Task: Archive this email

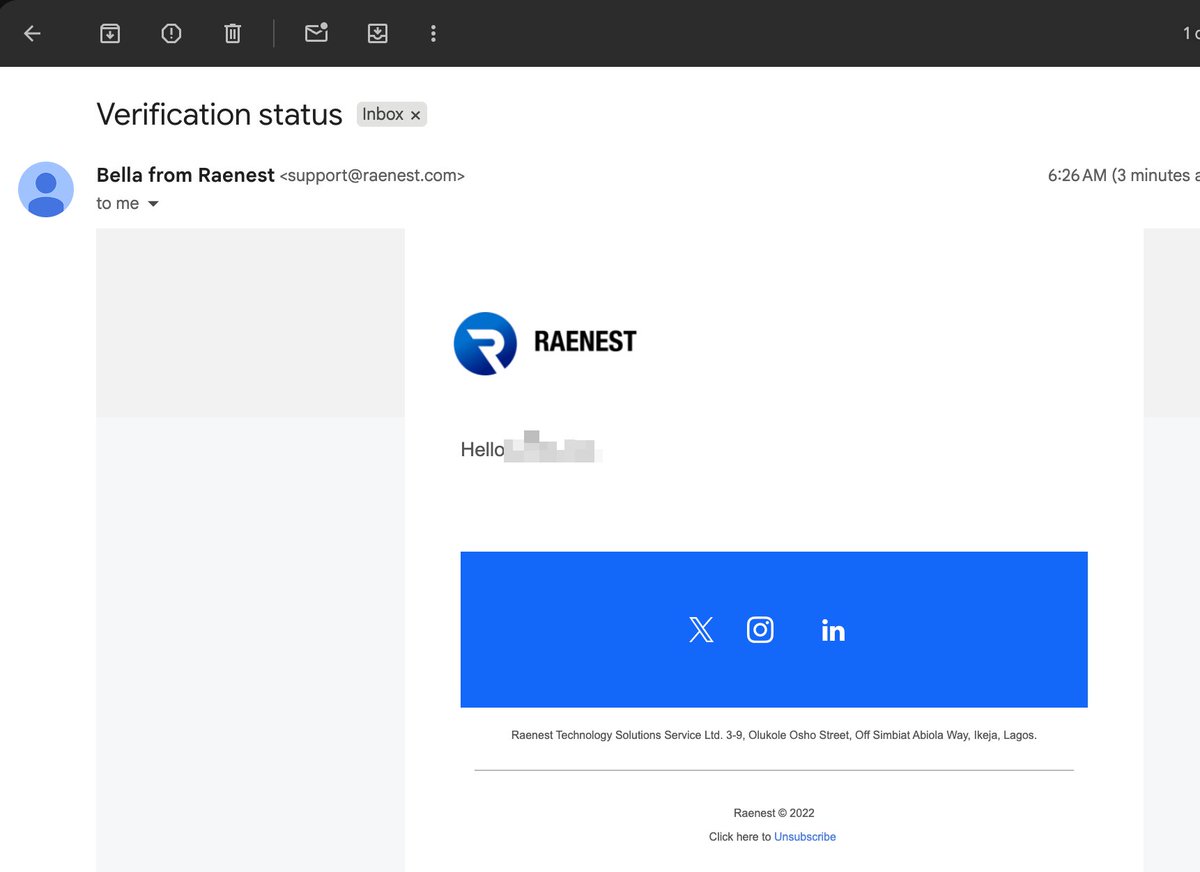Action: click(x=110, y=33)
